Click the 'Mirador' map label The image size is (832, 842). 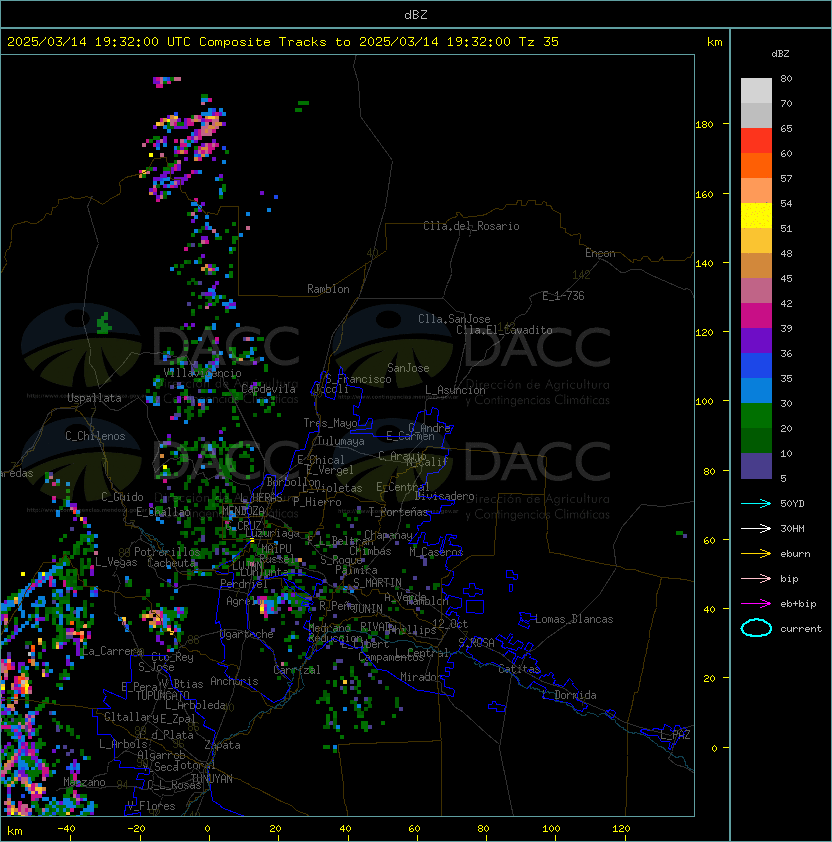421,677
